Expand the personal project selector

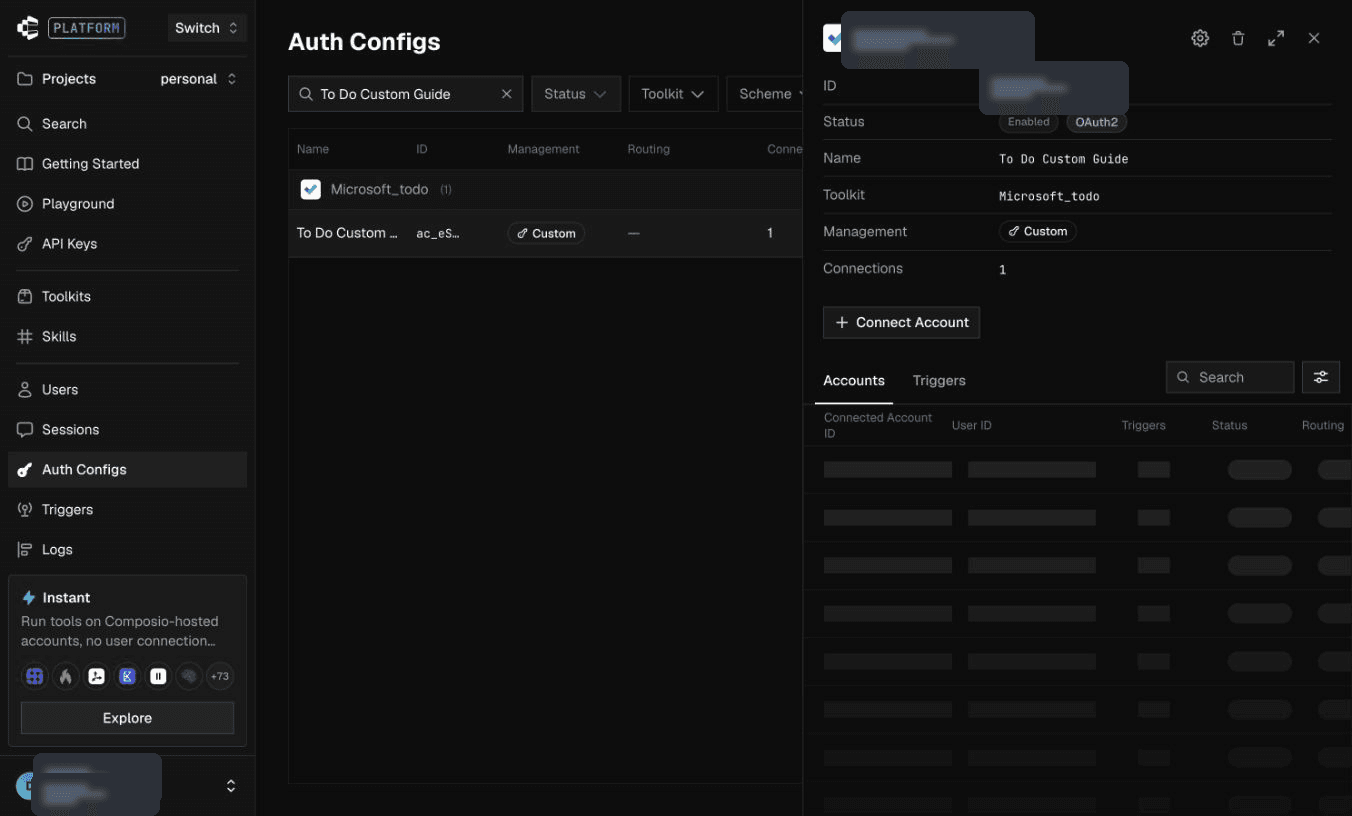[198, 79]
